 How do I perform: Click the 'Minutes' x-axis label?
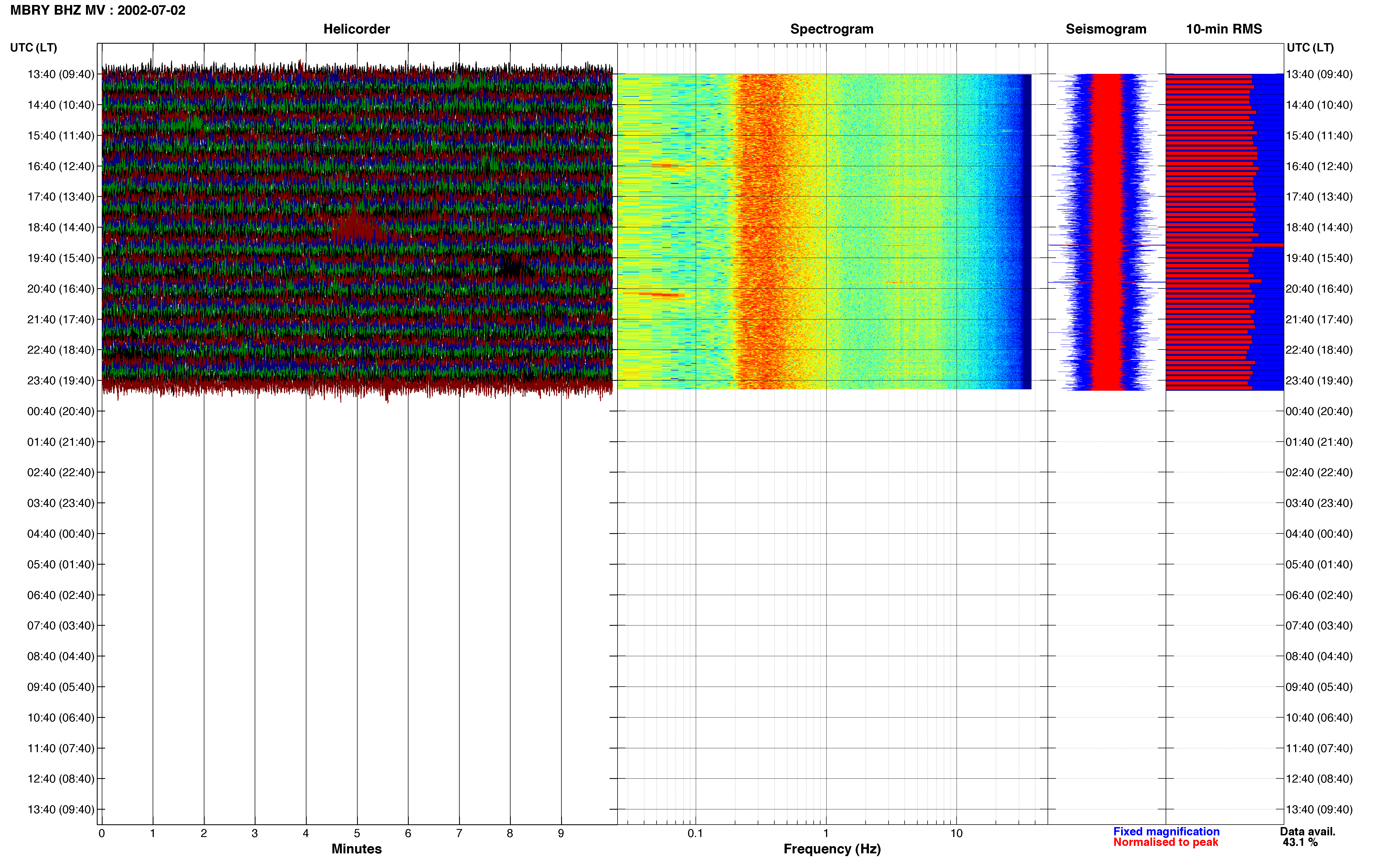356,849
